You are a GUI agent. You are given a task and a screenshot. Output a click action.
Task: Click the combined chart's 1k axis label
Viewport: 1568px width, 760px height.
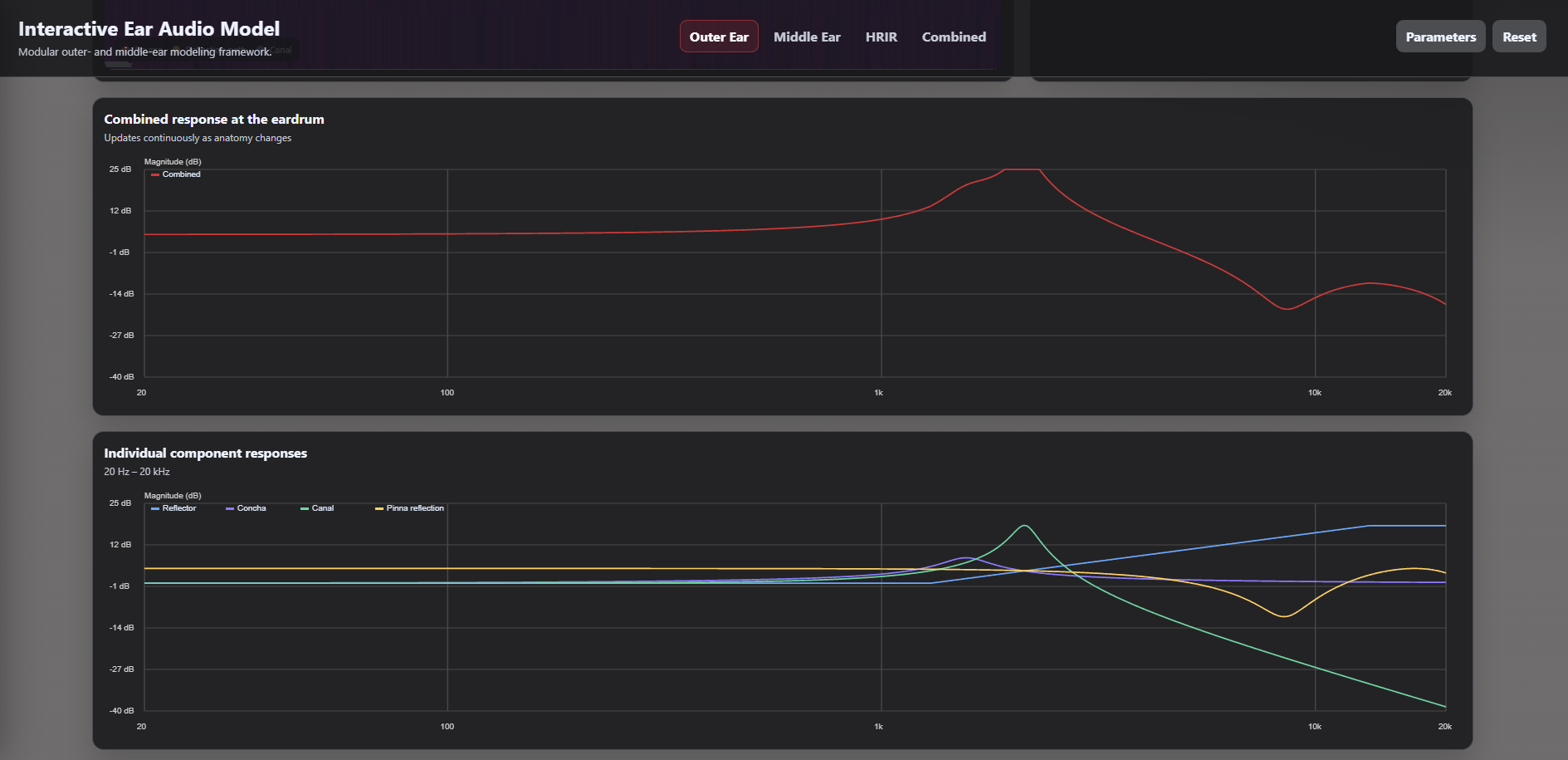(879, 393)
